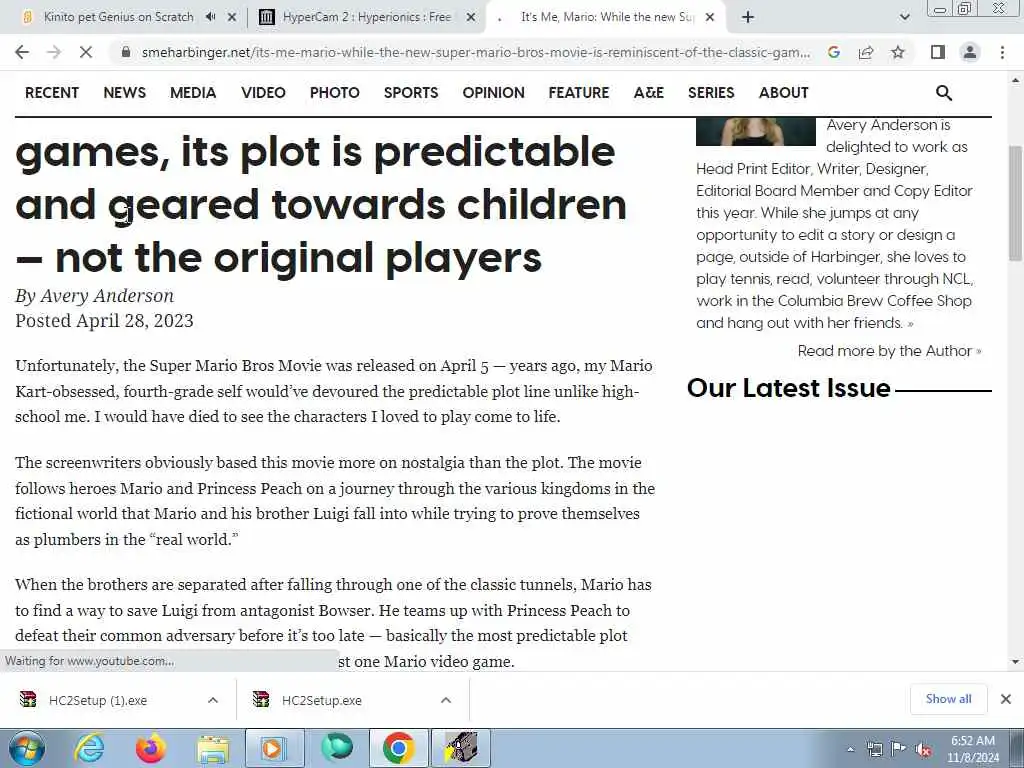
Task: Open the RECENT menu item
Action: click(x=52, y=93)
